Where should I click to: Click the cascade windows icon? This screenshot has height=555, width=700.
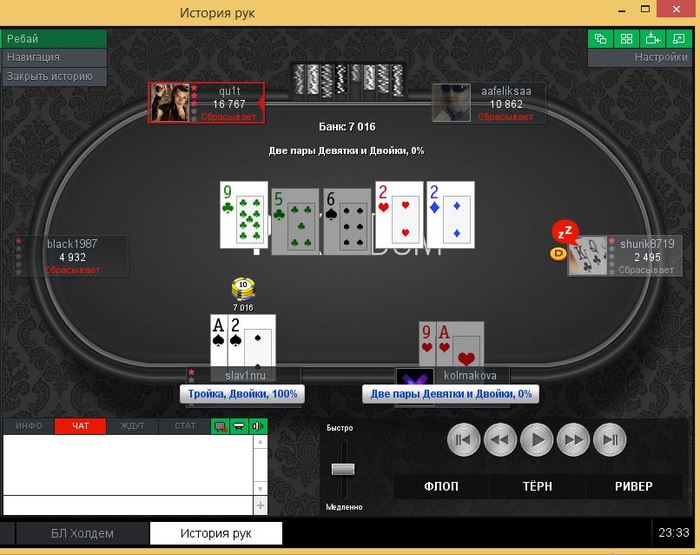point(600,39)
